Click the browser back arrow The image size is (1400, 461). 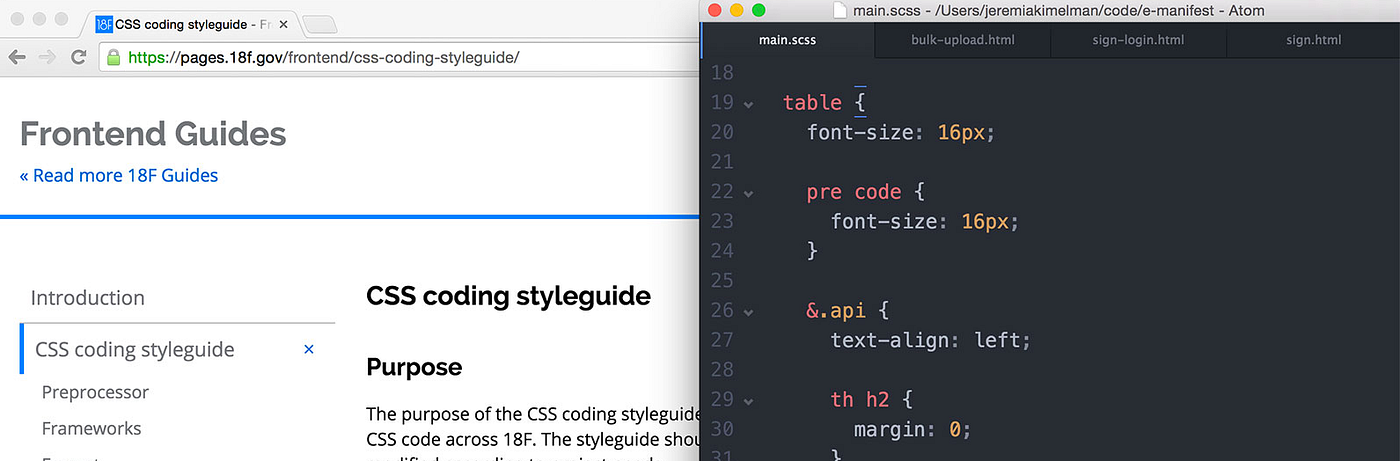17,57
